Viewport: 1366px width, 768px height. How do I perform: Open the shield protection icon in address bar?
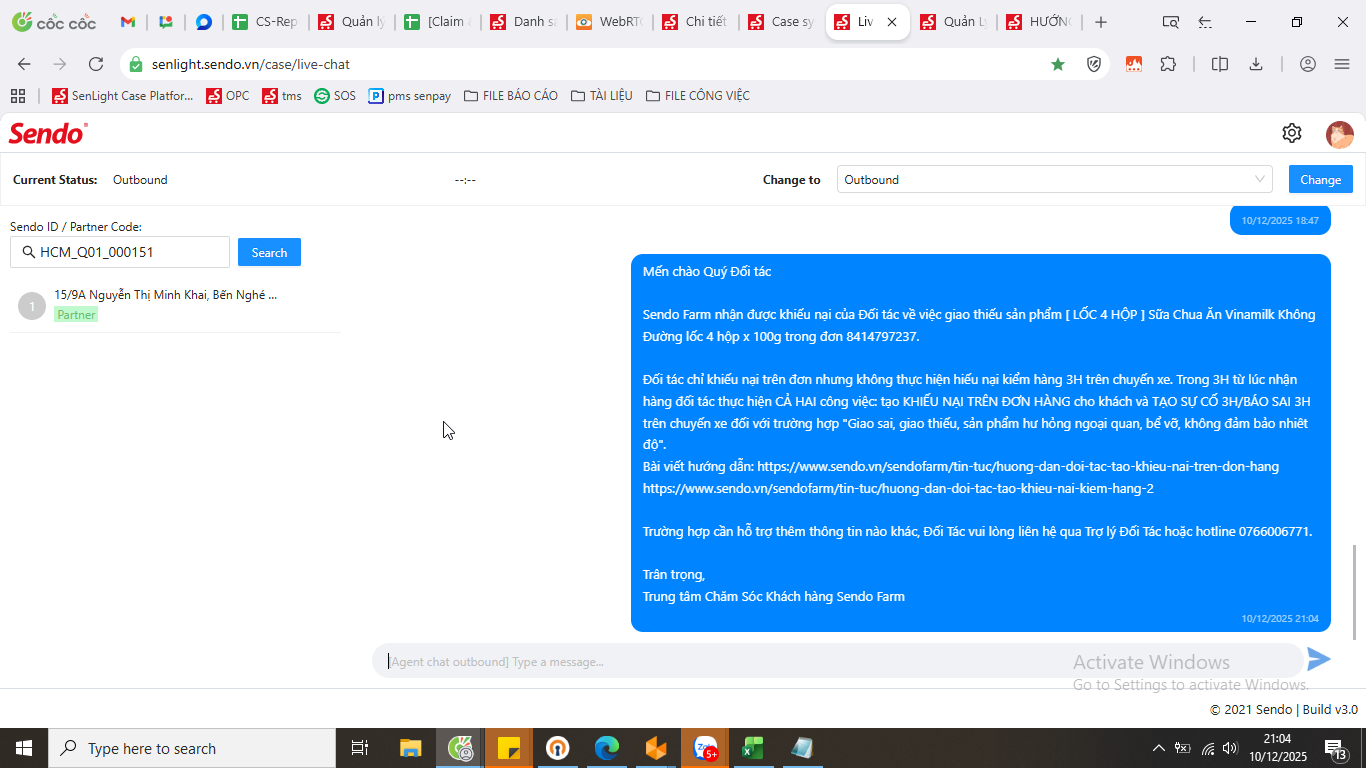point(1094,64)
